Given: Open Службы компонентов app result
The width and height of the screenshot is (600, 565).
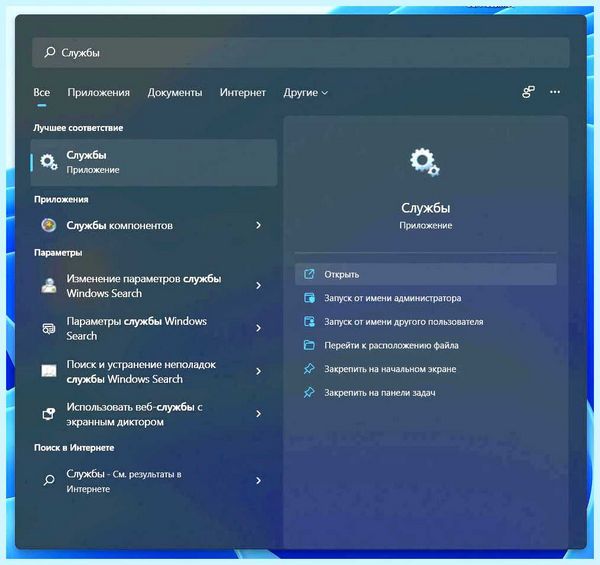Looking at the screenshot, I should tap(154, 225).
